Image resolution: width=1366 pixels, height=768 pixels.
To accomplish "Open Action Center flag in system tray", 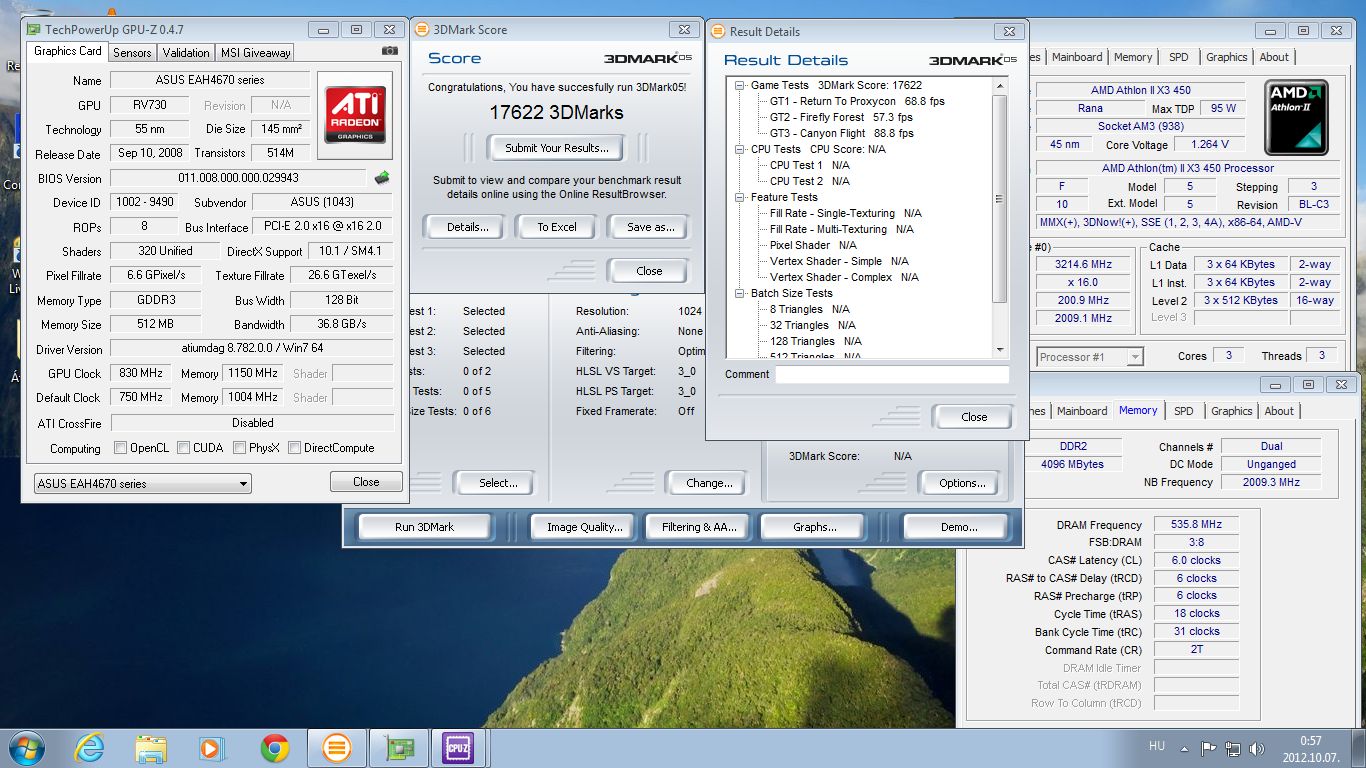I will (1209, 748).
